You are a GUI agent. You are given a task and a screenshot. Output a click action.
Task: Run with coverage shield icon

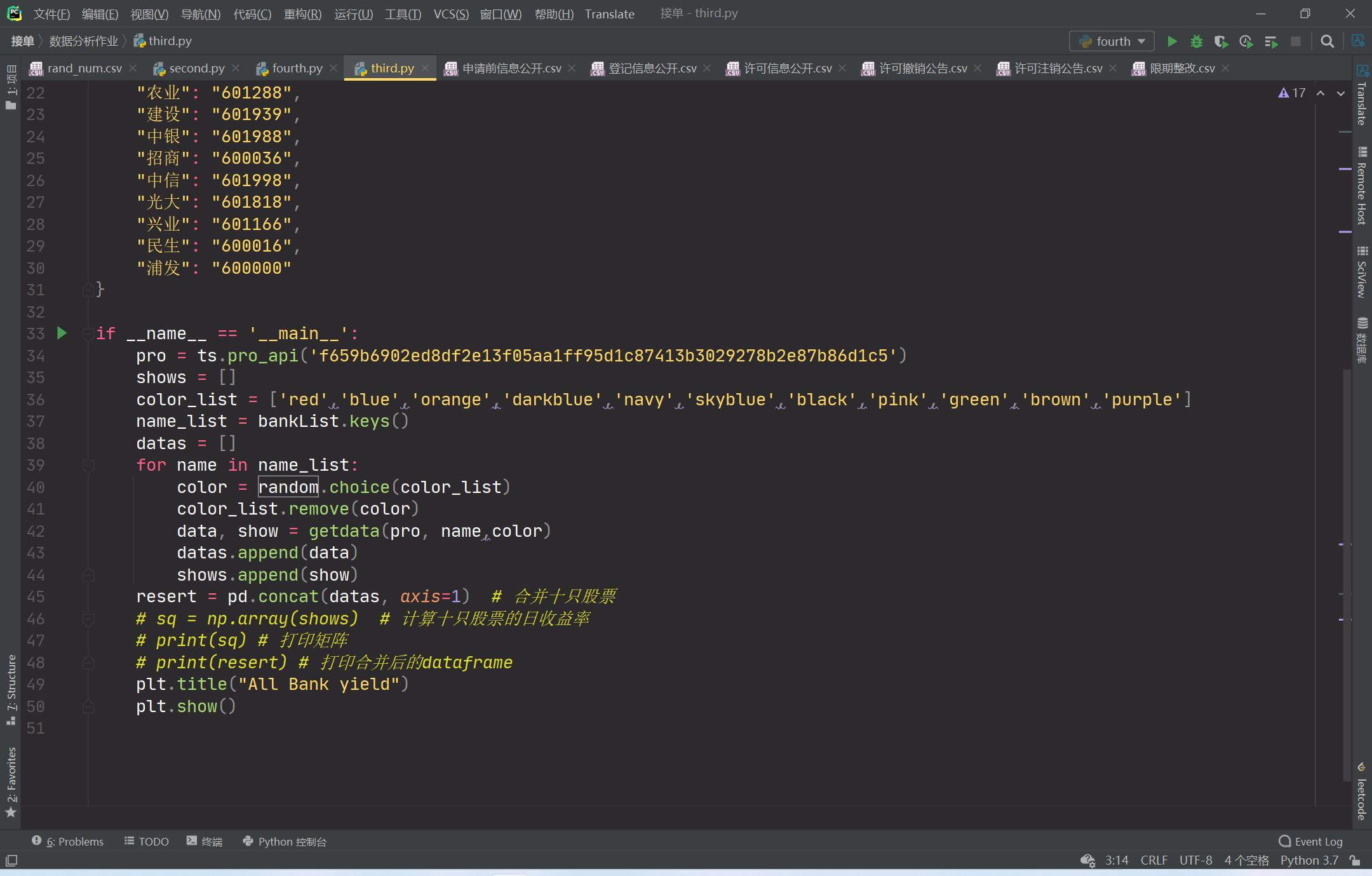1221,41
